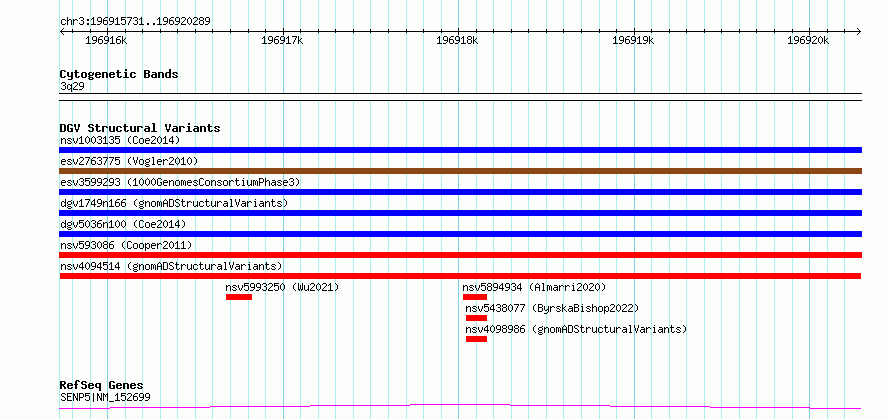Click the red bar under nsv4098986
The width and height of the screenshot is (890, 419).
477,339
